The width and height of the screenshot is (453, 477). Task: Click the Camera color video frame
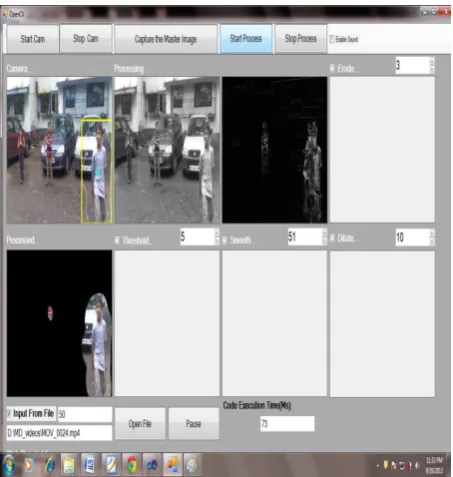tap(59, 150)
